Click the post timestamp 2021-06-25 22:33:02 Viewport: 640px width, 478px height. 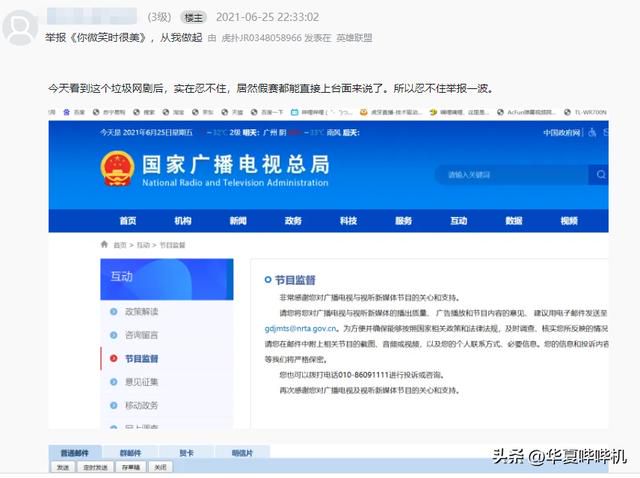tap(267, 17)
